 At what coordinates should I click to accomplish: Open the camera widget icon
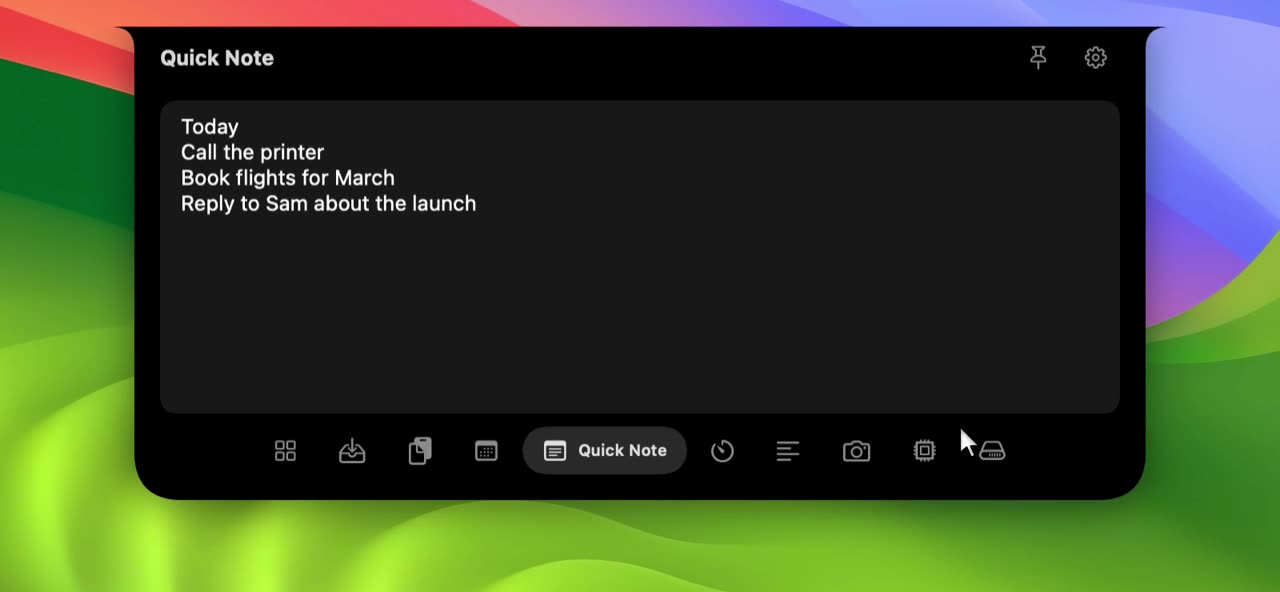(856, 451)
